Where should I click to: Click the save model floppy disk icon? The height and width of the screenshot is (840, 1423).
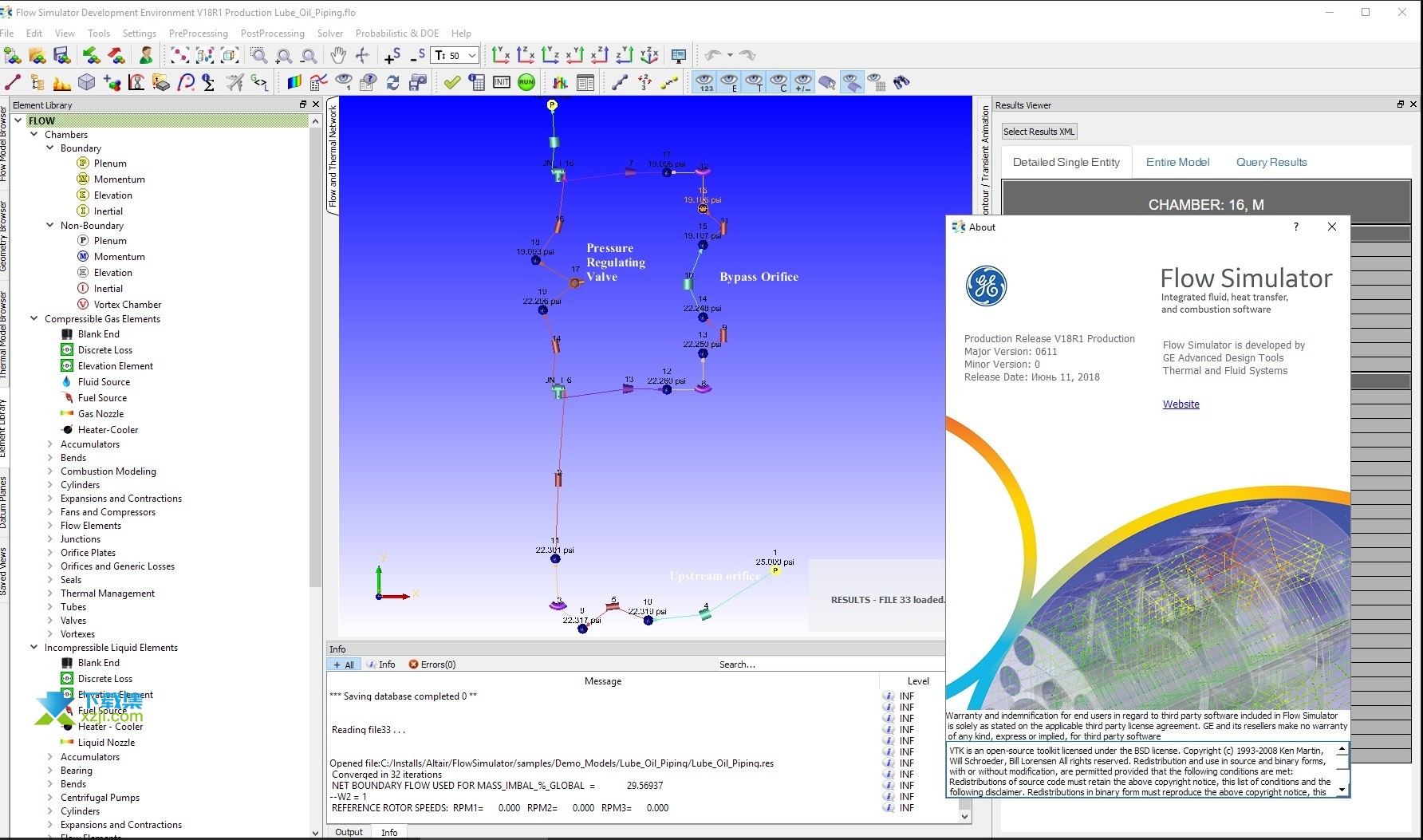(62, 55)
